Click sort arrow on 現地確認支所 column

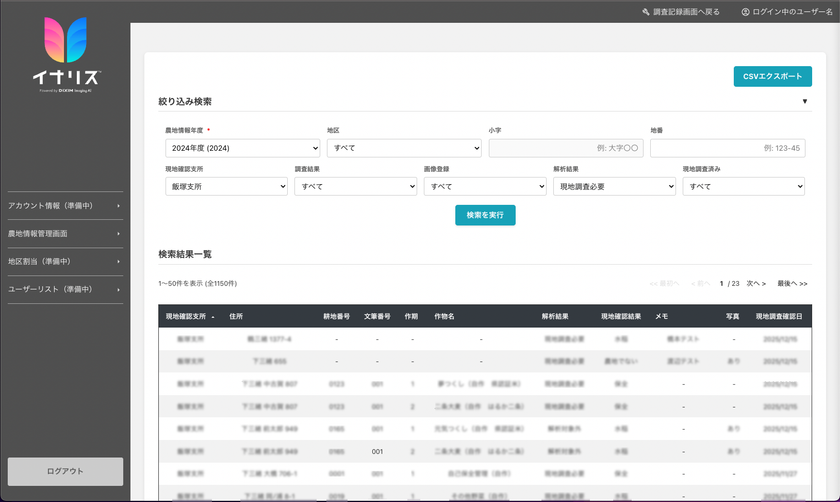click(x=213, y=317)
